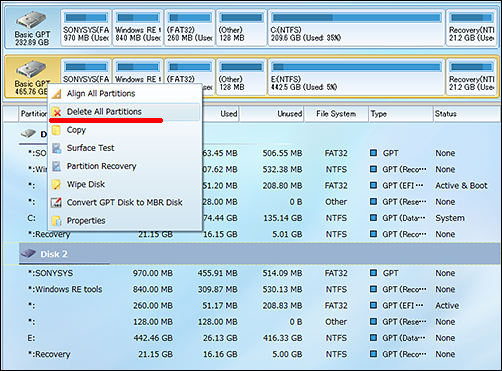Click type square icon in E: row
The image size is (502, 371).
pos(374,338)
